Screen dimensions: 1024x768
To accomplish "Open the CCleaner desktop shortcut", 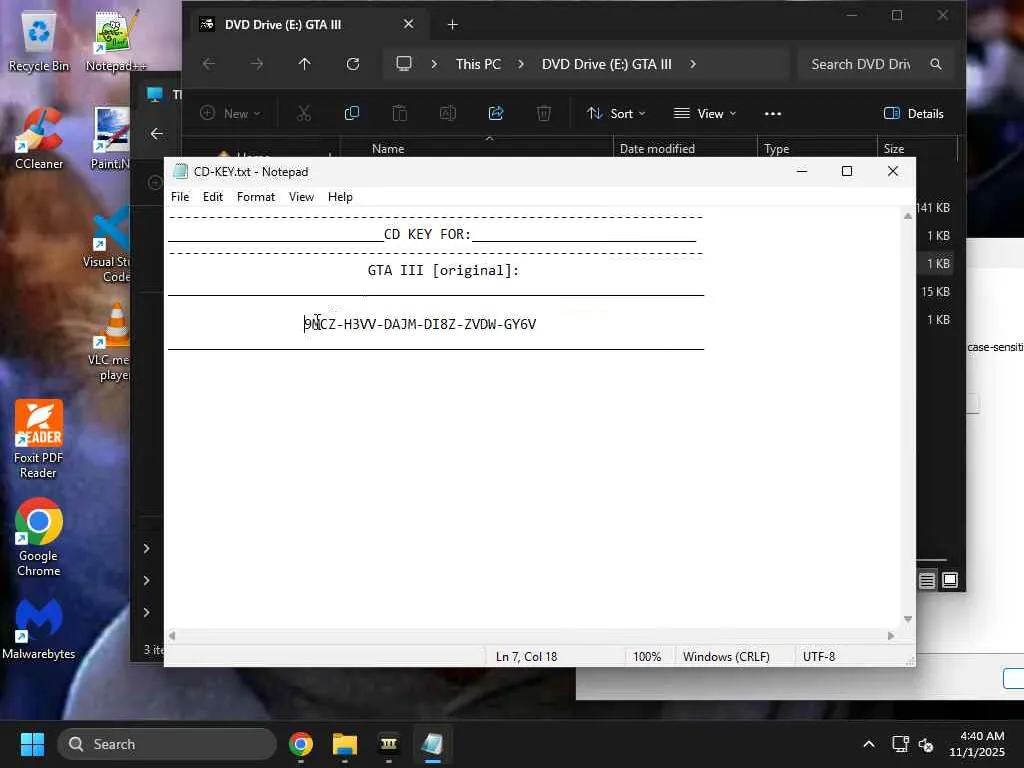I will pyautogui.click(x=39, y=140).
